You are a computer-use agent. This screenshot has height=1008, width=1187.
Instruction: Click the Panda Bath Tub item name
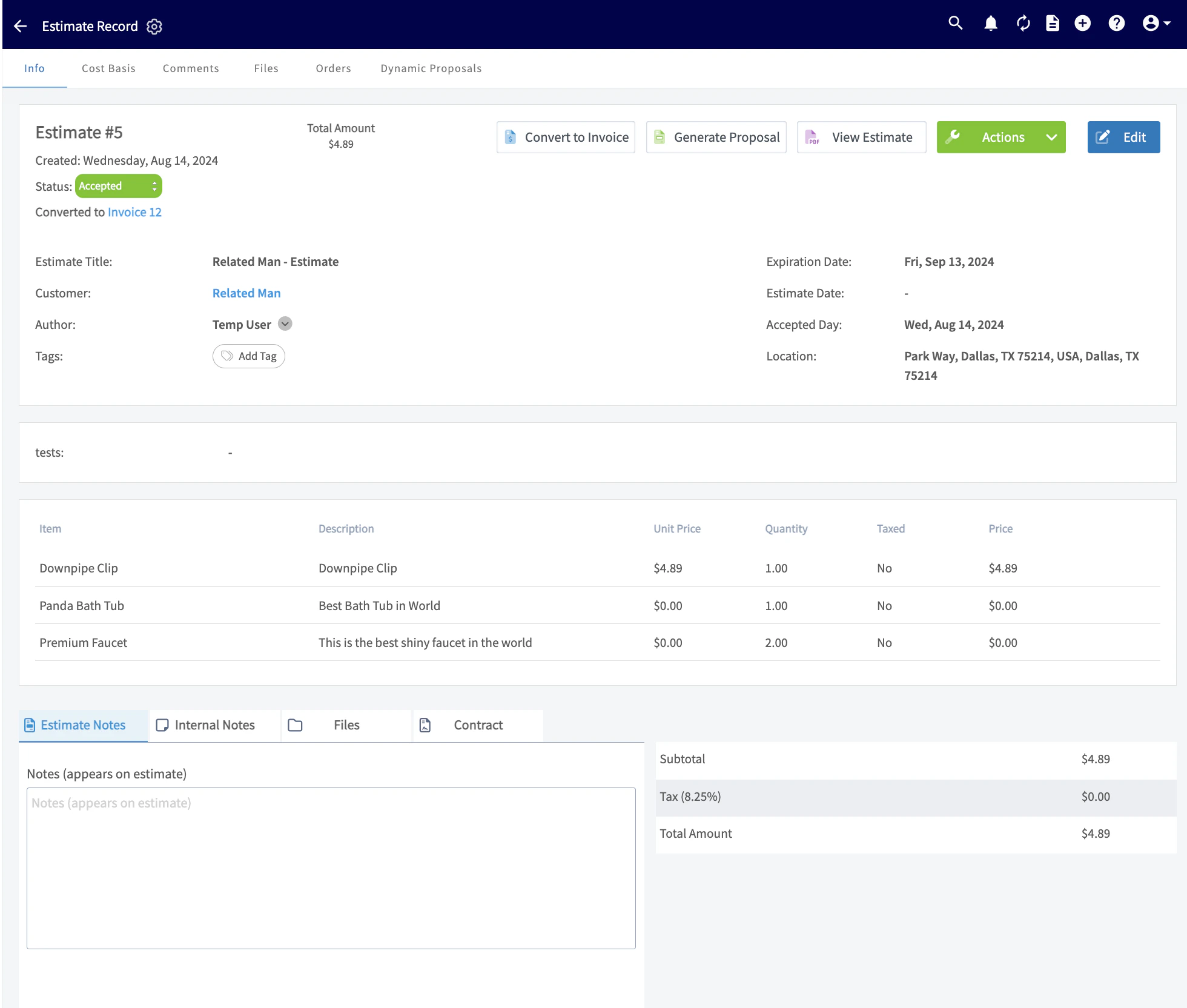(82, 606)
